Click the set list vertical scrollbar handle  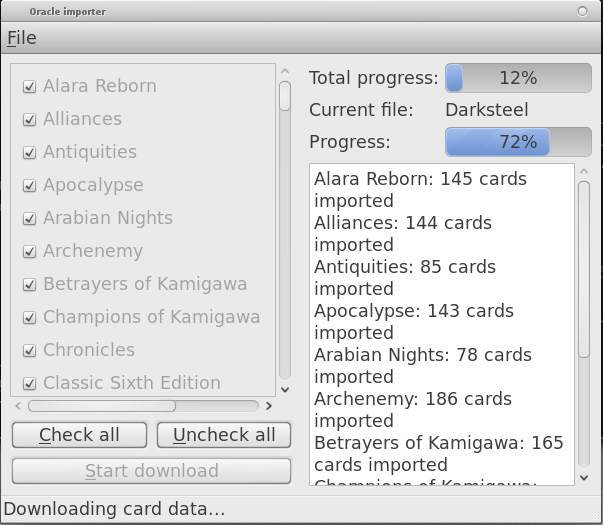(x=285, y=96)
